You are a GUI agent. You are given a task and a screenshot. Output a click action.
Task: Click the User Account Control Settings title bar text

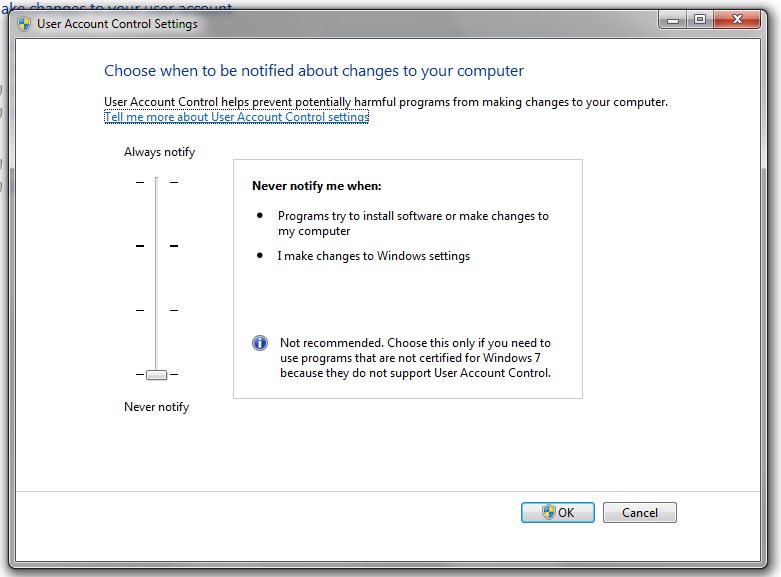click(117, 23)
